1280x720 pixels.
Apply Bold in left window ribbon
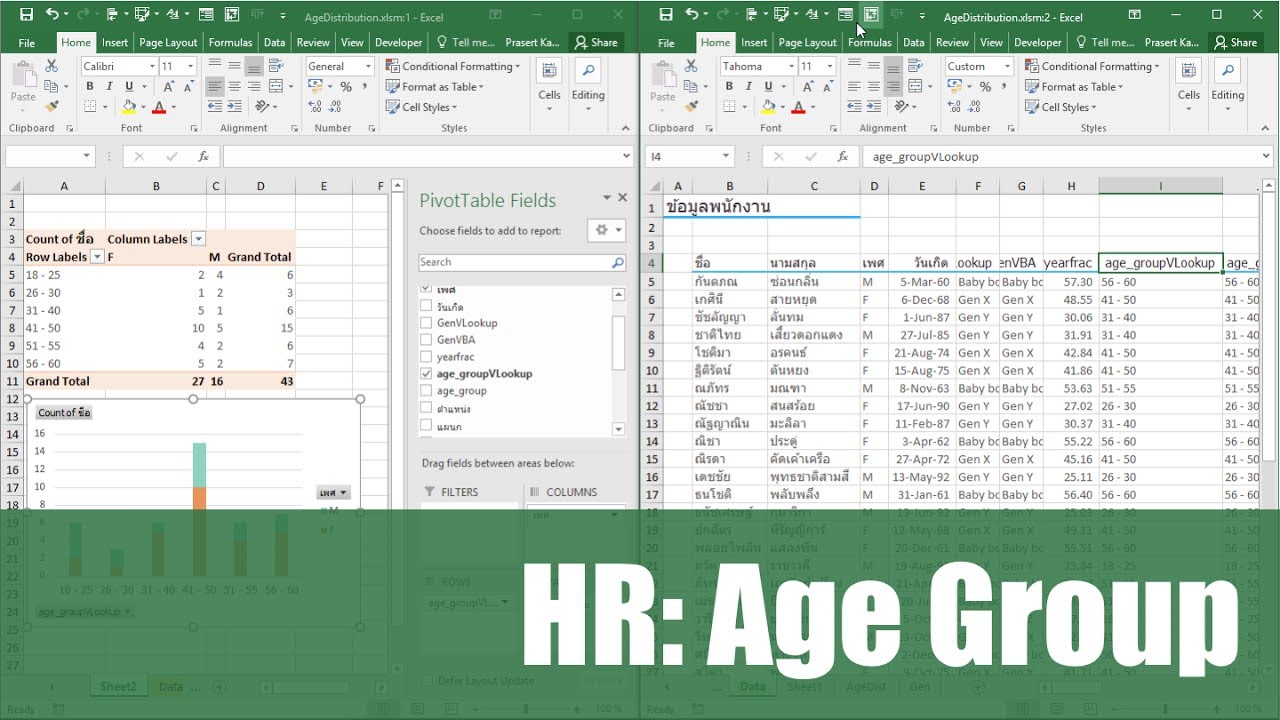[90, 87]
